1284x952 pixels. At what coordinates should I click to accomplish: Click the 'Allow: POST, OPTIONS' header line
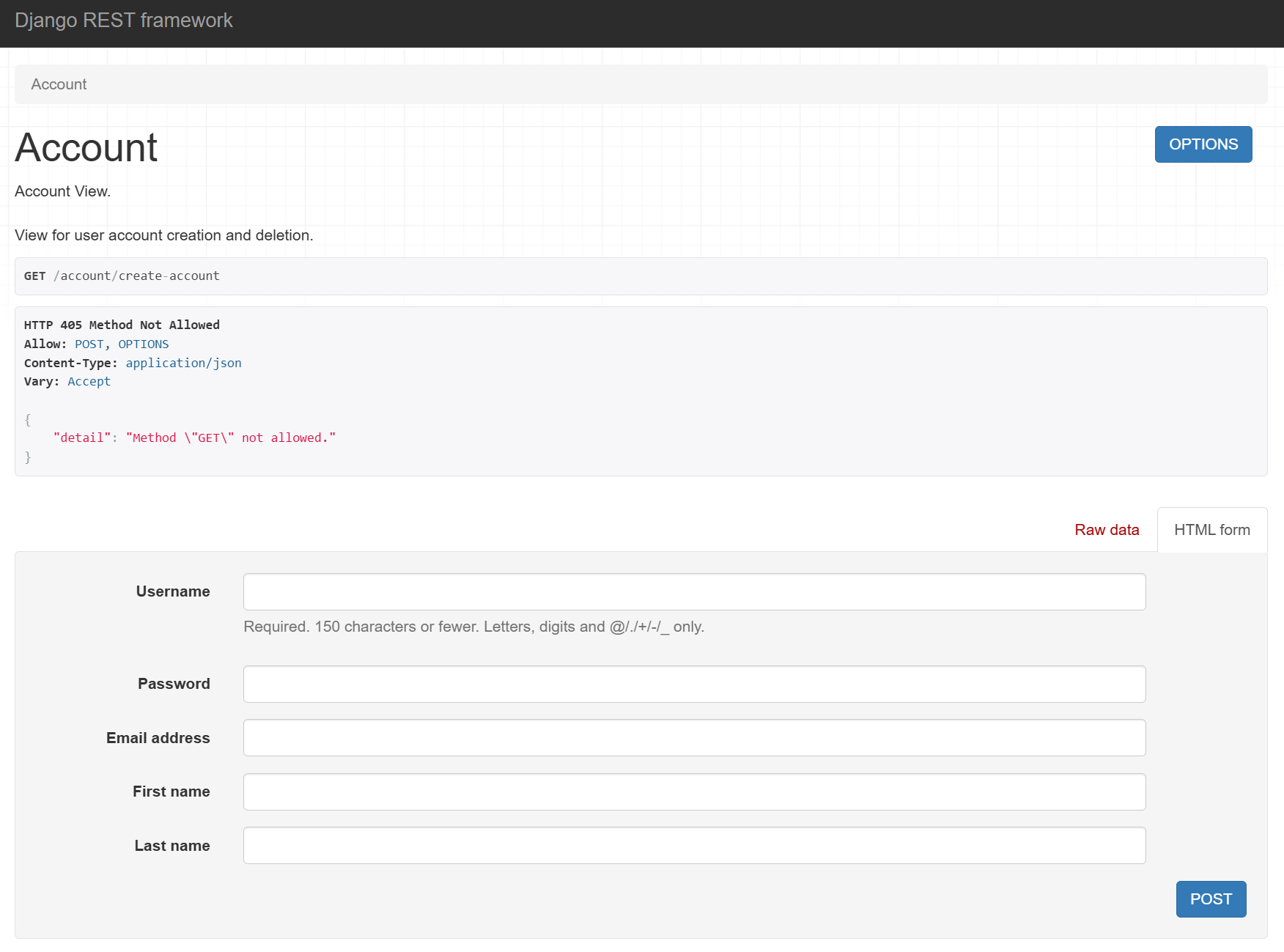point(97,344)
